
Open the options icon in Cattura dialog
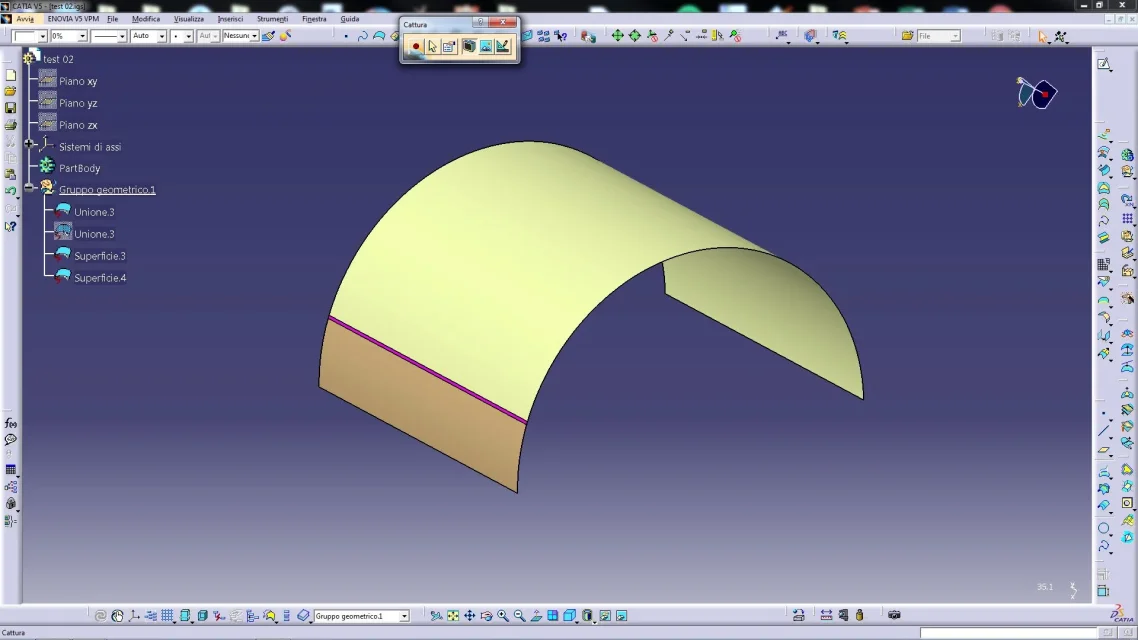(x=449, y=46)
